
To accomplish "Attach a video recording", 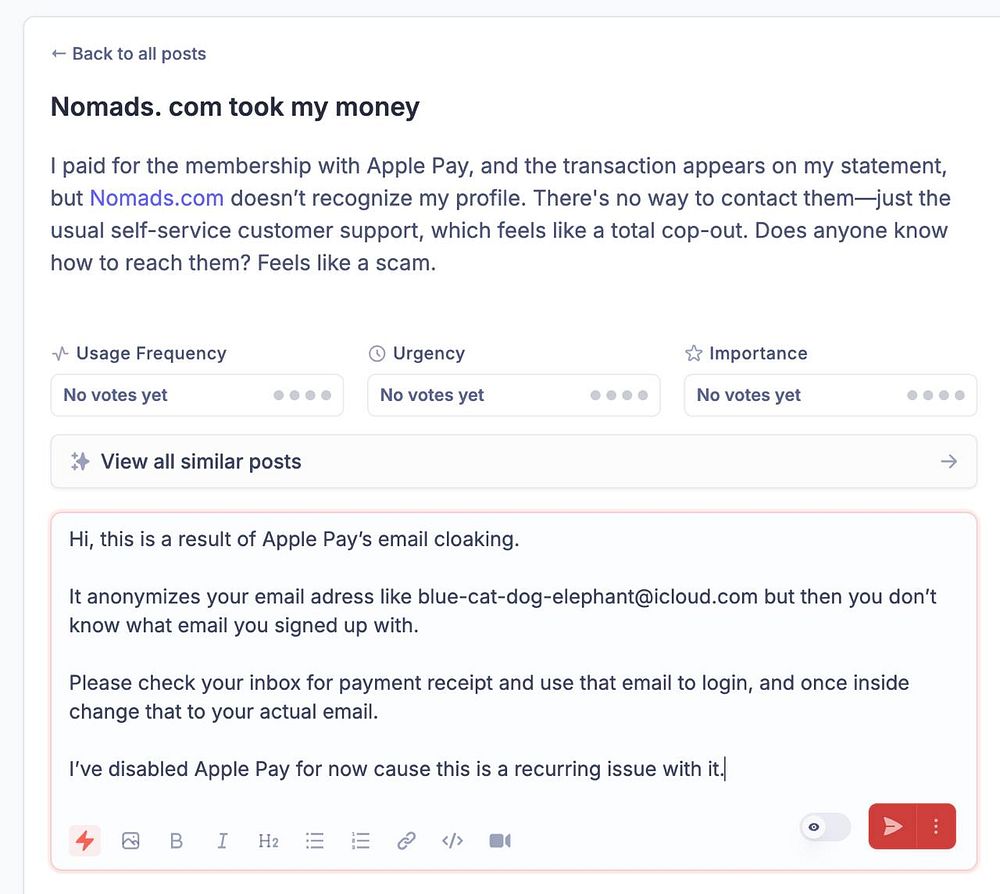I will coord(500,841).
